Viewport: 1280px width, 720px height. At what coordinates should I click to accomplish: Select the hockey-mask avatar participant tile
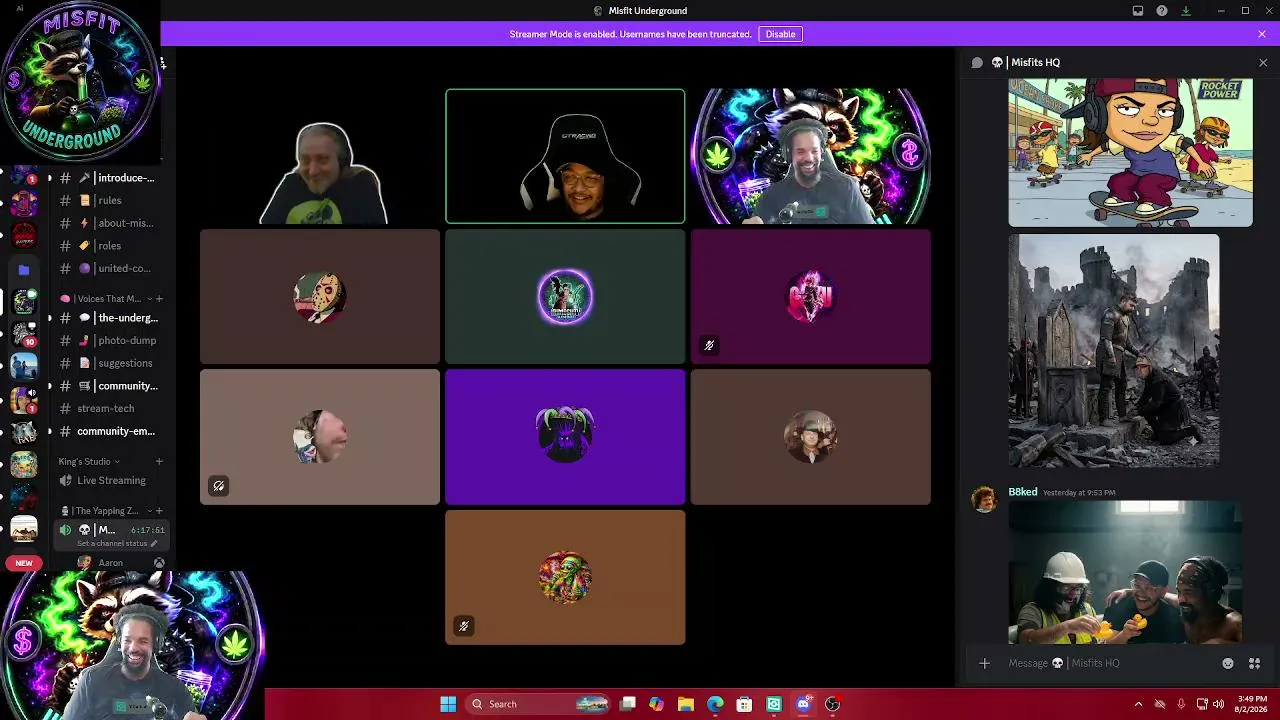pyautogui.click(x=320, y=297)
